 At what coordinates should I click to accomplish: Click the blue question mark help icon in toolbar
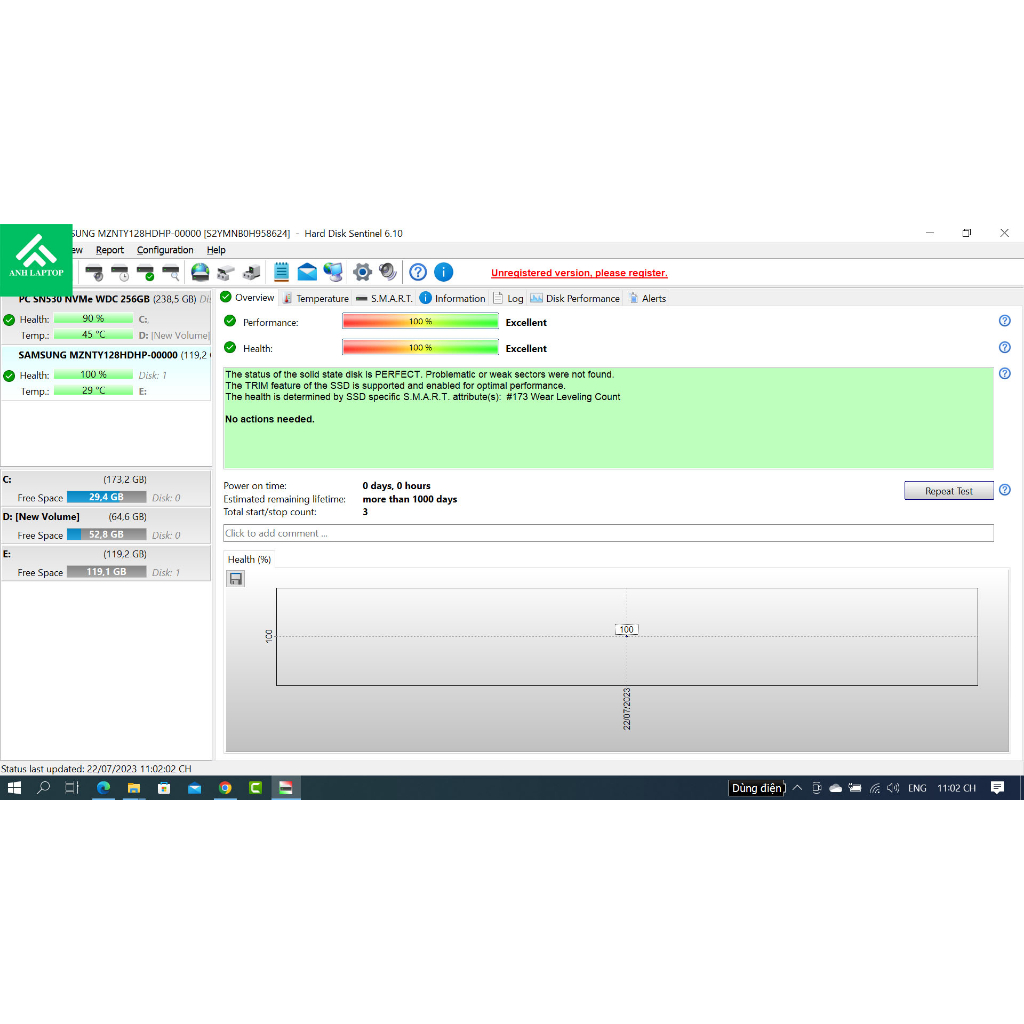point(418,272)
